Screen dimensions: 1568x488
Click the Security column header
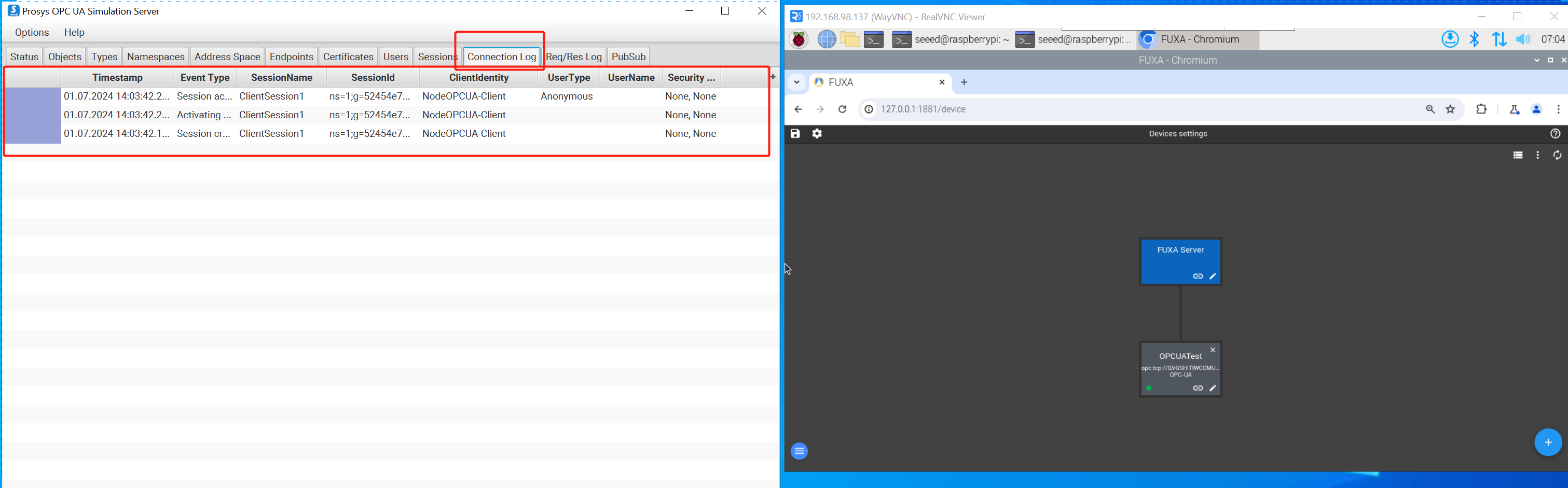(692, 78)
